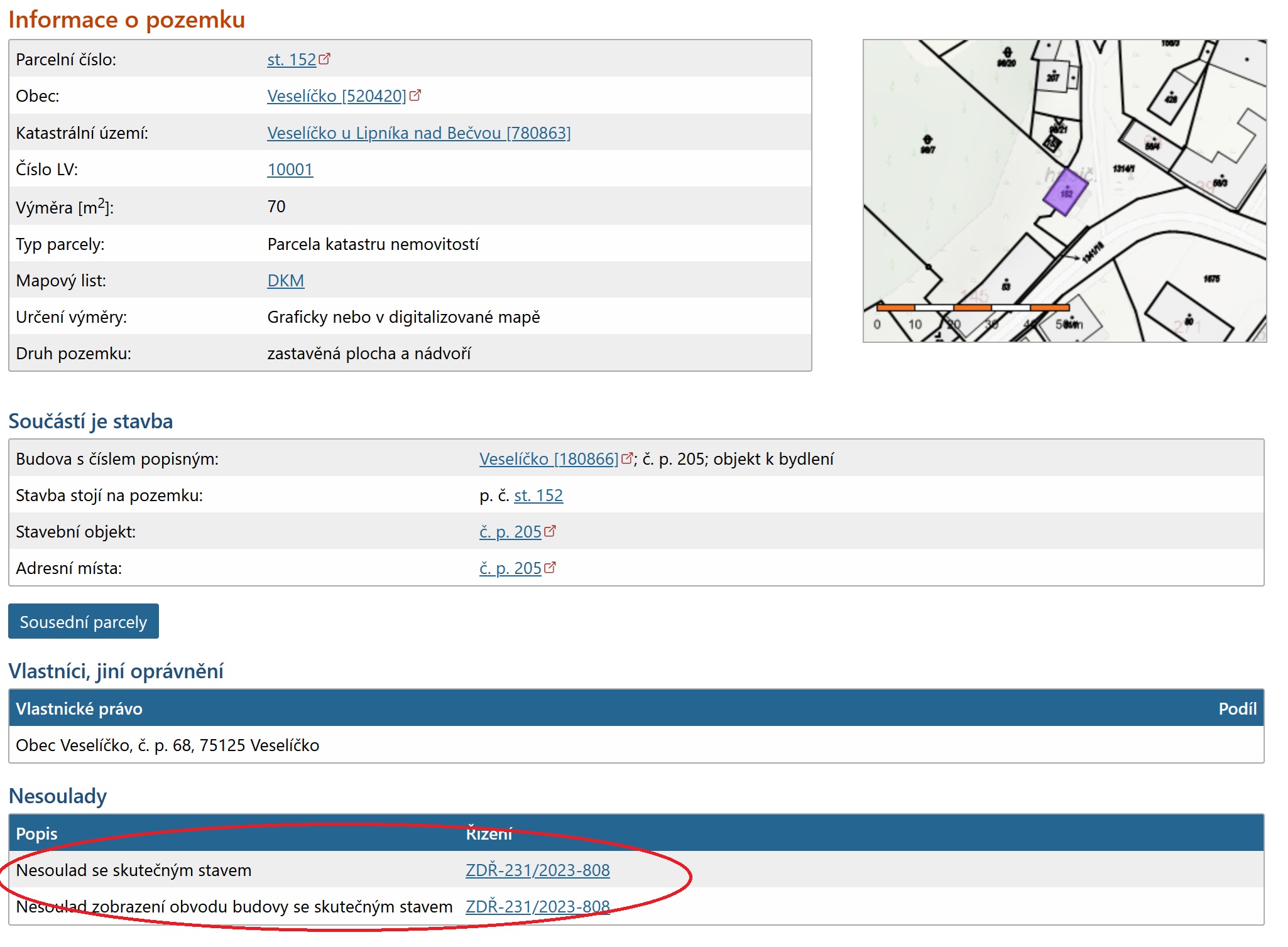Image resolution: width=1288 pixels, height=947 pixels.
Task: Open second ZDŘ-231/2023-808 link for building outline
Action: [x=537, y=907]
